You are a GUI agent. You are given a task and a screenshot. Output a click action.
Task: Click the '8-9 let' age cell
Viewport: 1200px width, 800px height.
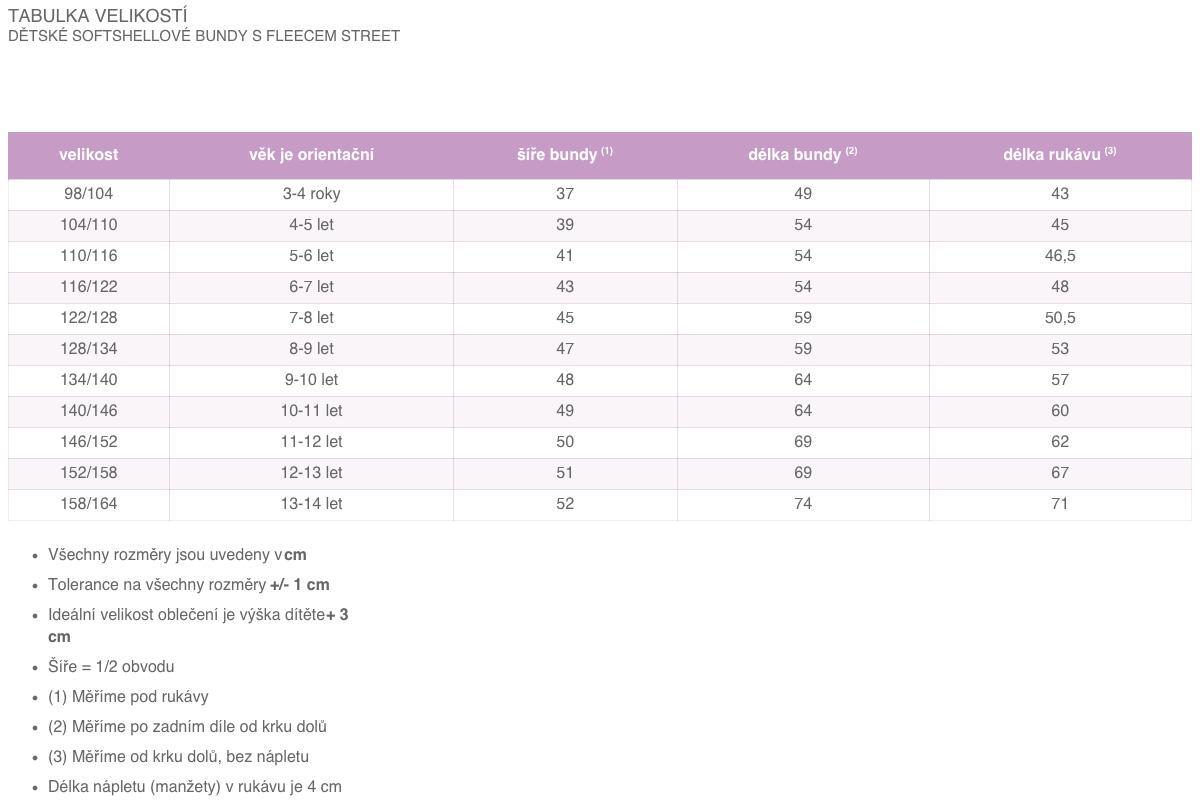312,349
